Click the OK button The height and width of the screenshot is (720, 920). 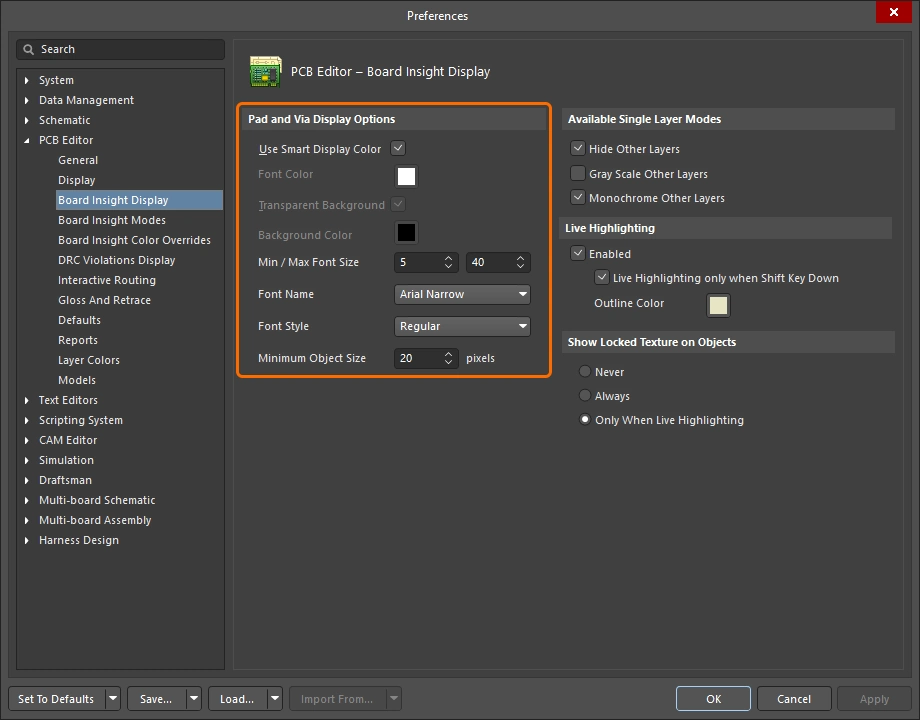(713, 699)
